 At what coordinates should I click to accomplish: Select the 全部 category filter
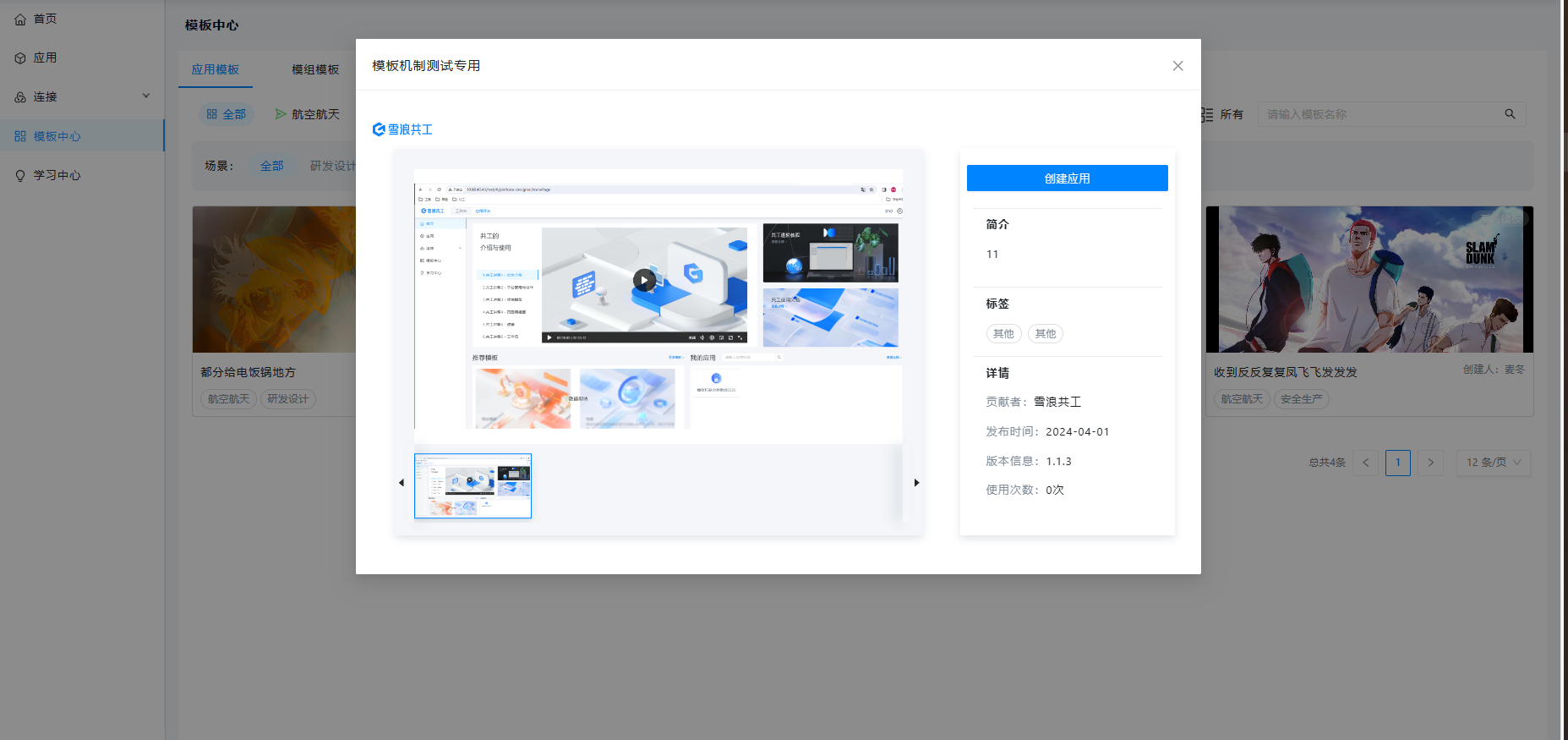click(227, 114)
